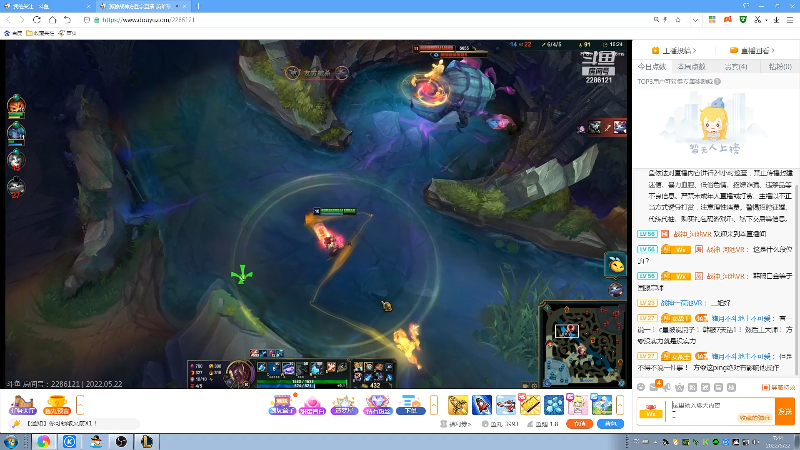
Task: Open the emoji smiley picker in chat
Action: (x=641, y=387)
